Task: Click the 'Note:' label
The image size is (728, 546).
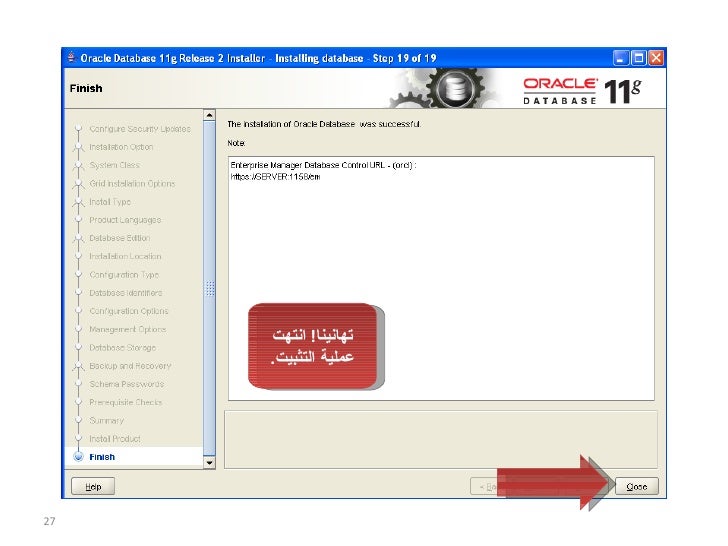Action: (236, 143)
